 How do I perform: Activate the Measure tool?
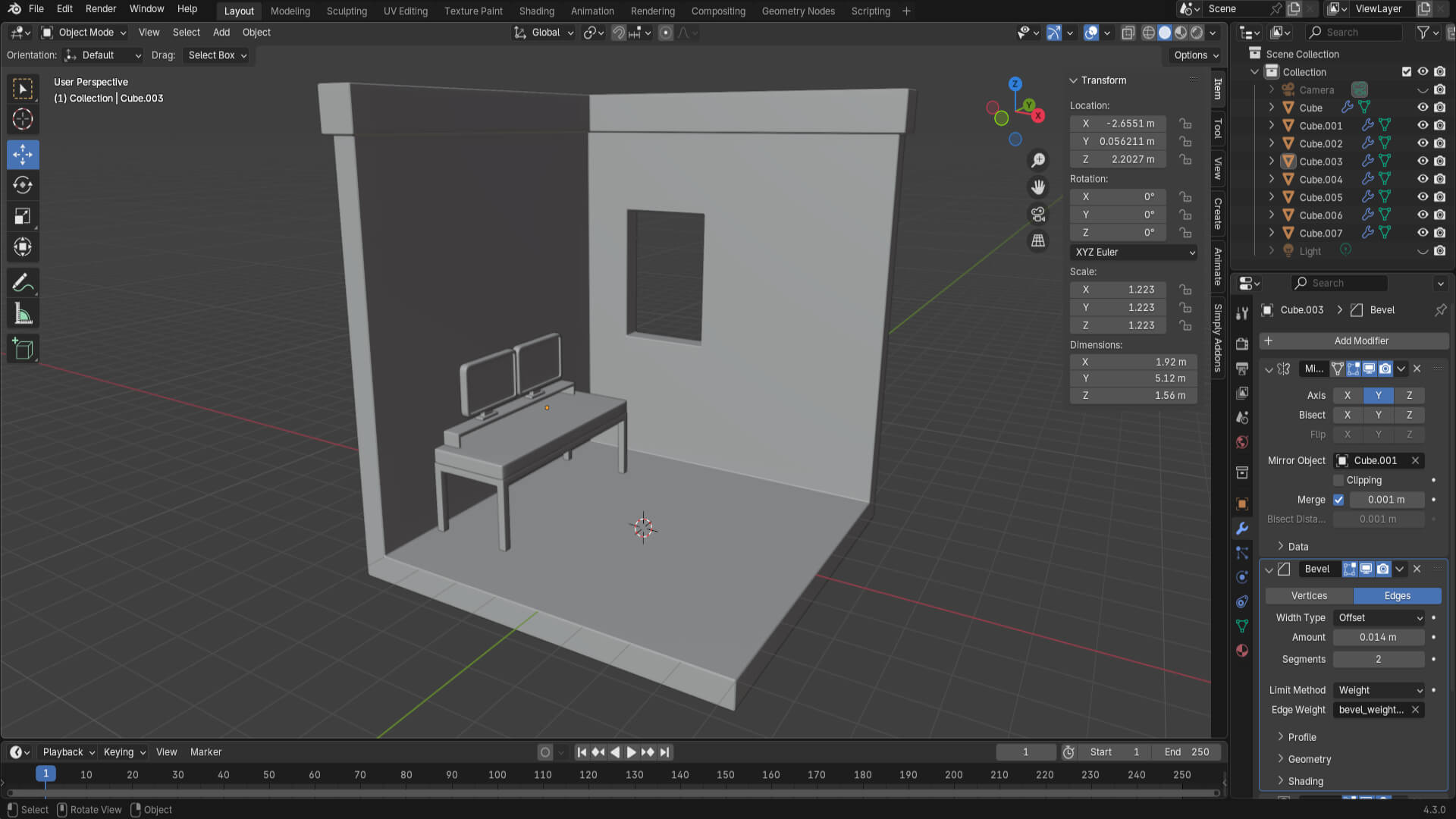23,314
